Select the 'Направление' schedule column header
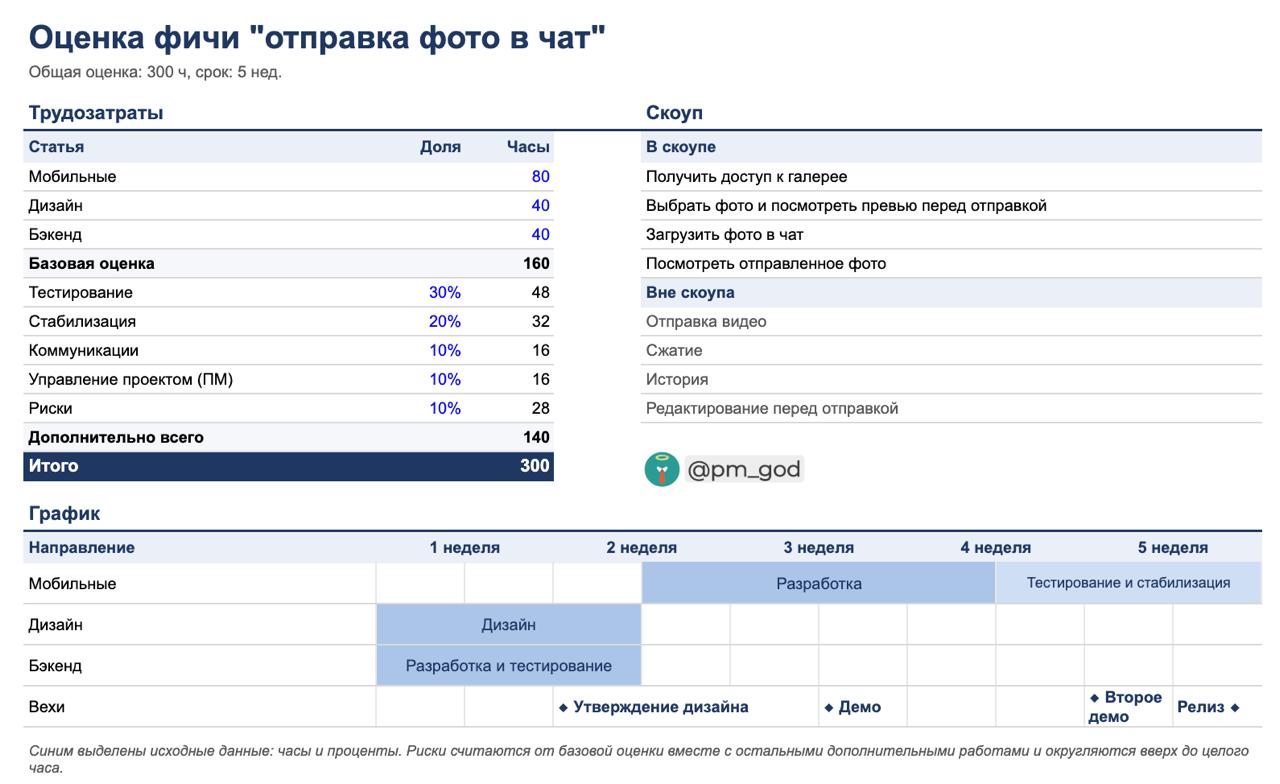 click(82, 548)
